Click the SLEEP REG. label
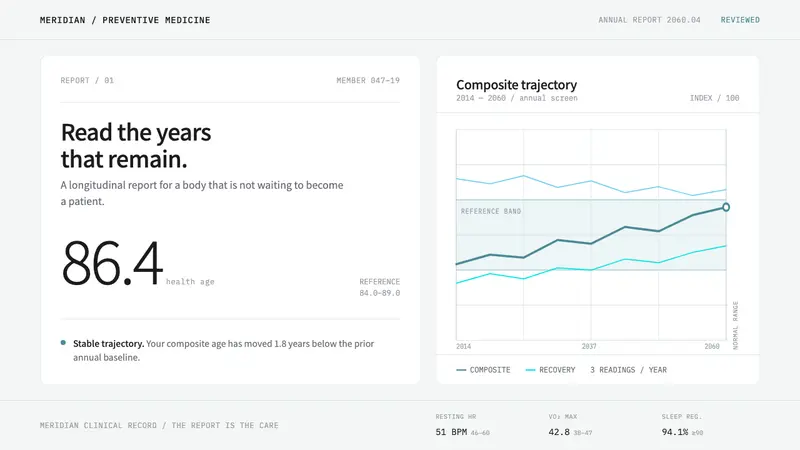Viewport: 800px width, 450px height. click(x=682, y=417)
